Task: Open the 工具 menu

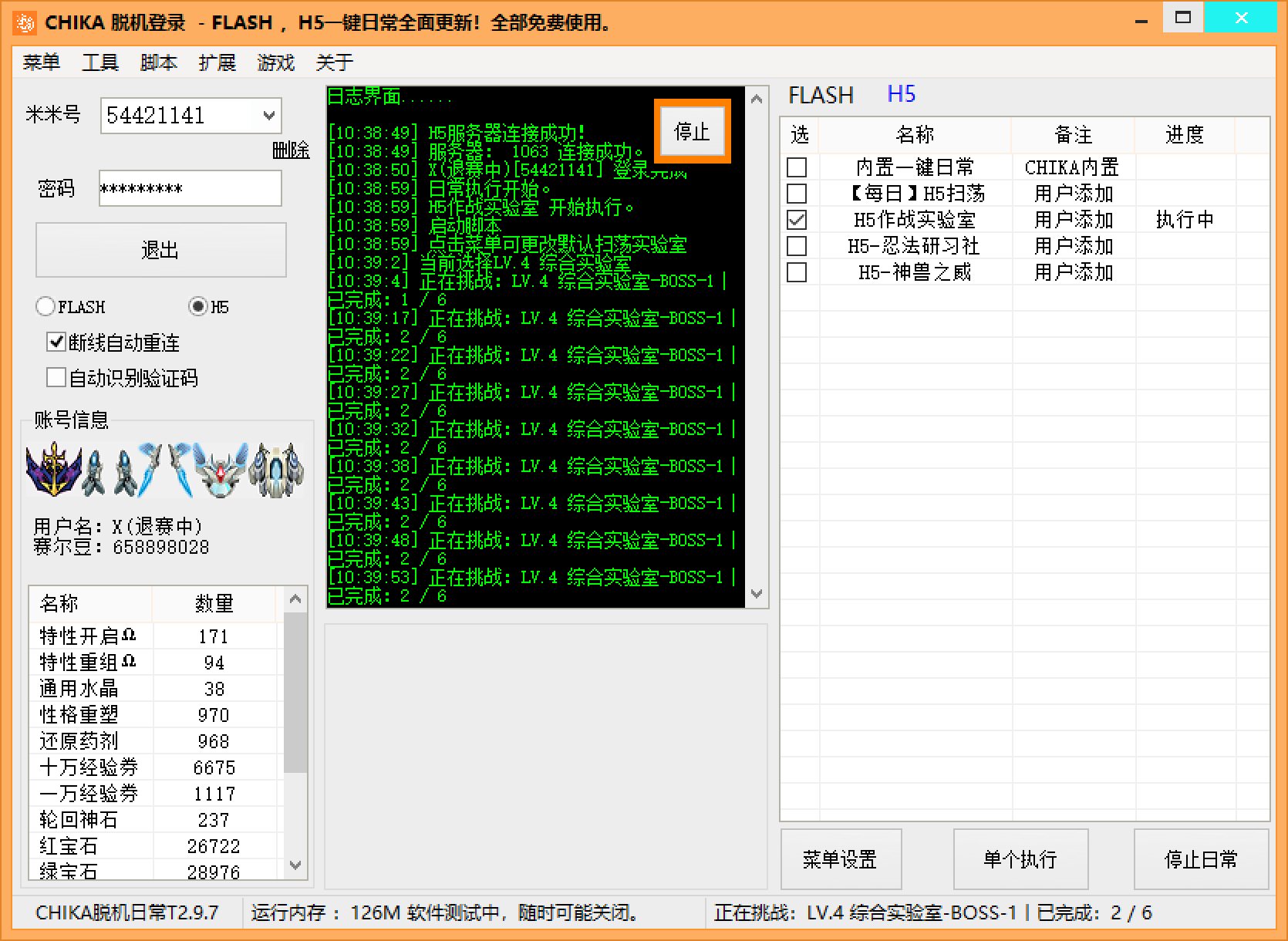Action: click(100, 62)
